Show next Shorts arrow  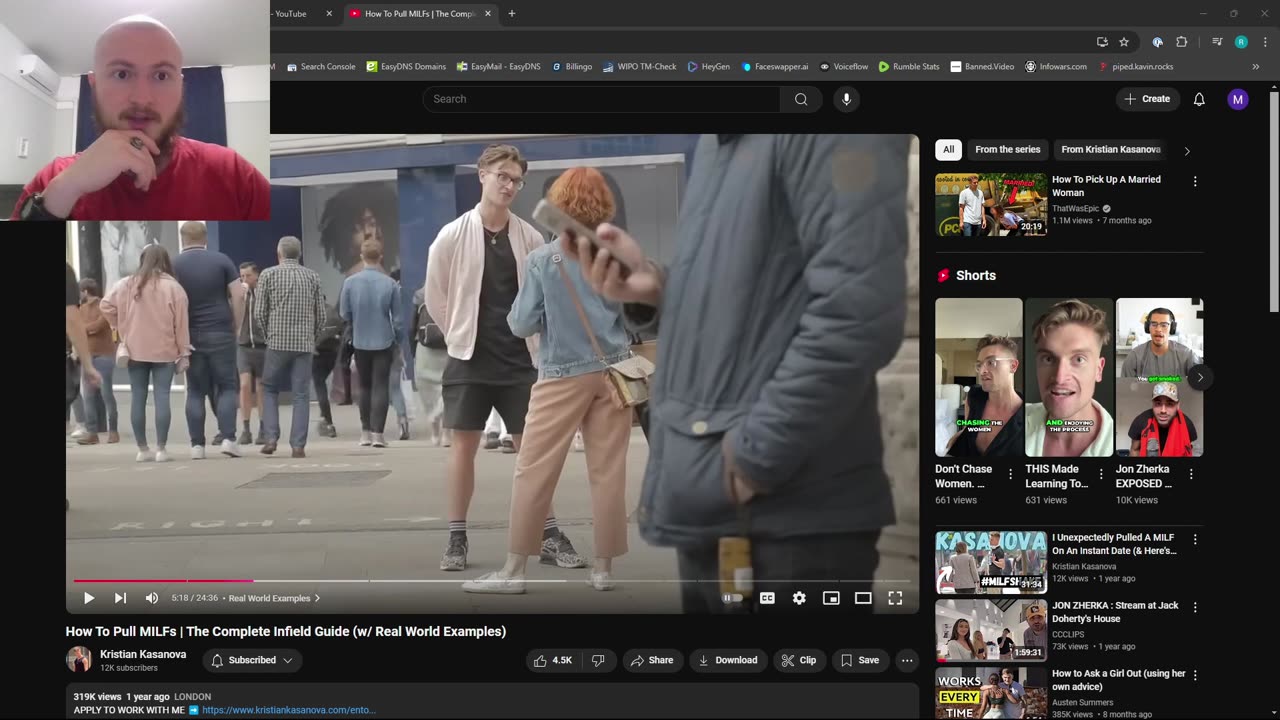1200,377
